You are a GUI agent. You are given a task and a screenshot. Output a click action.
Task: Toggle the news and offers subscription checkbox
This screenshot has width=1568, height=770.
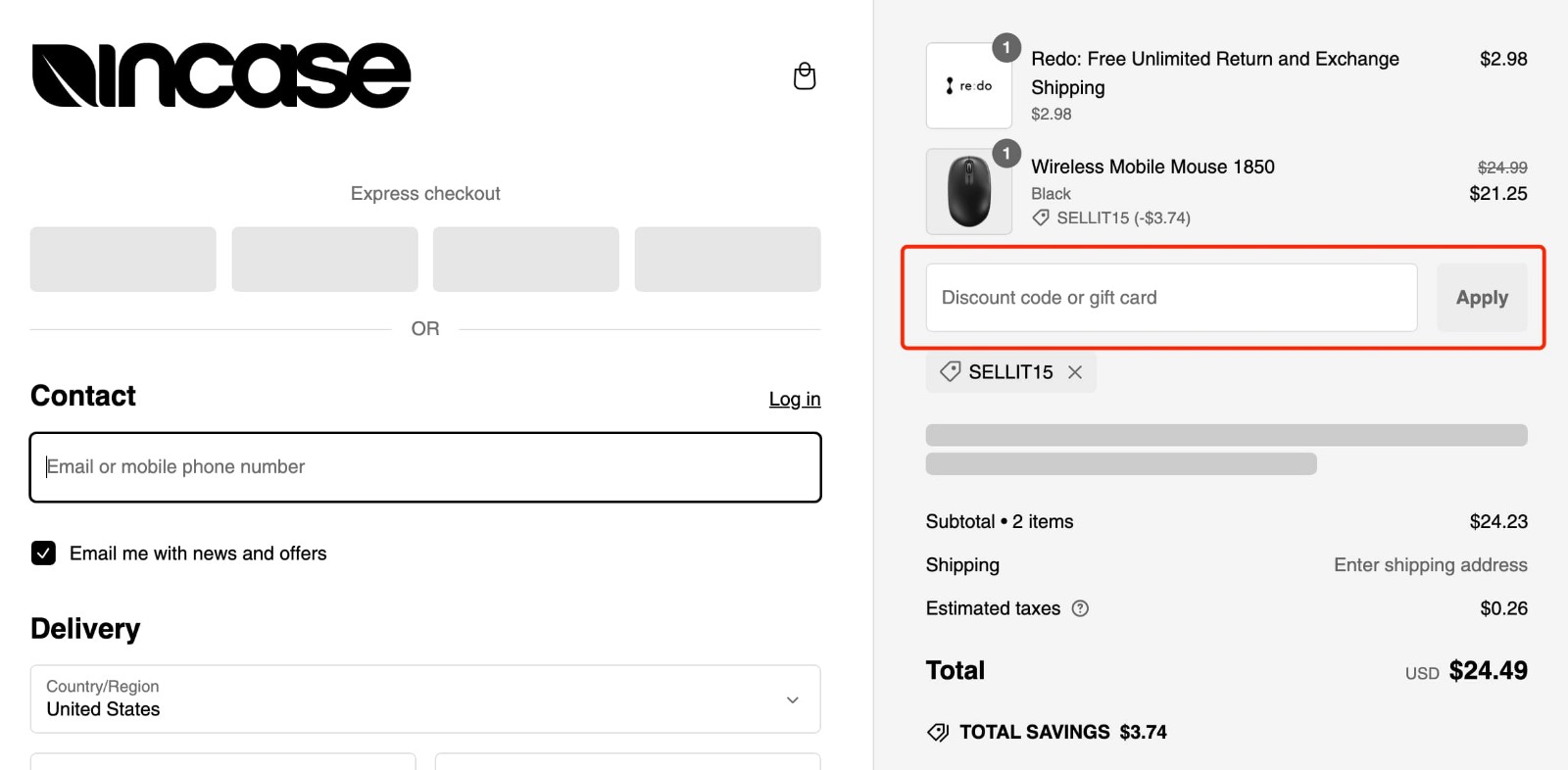click(x=43, y=553)
